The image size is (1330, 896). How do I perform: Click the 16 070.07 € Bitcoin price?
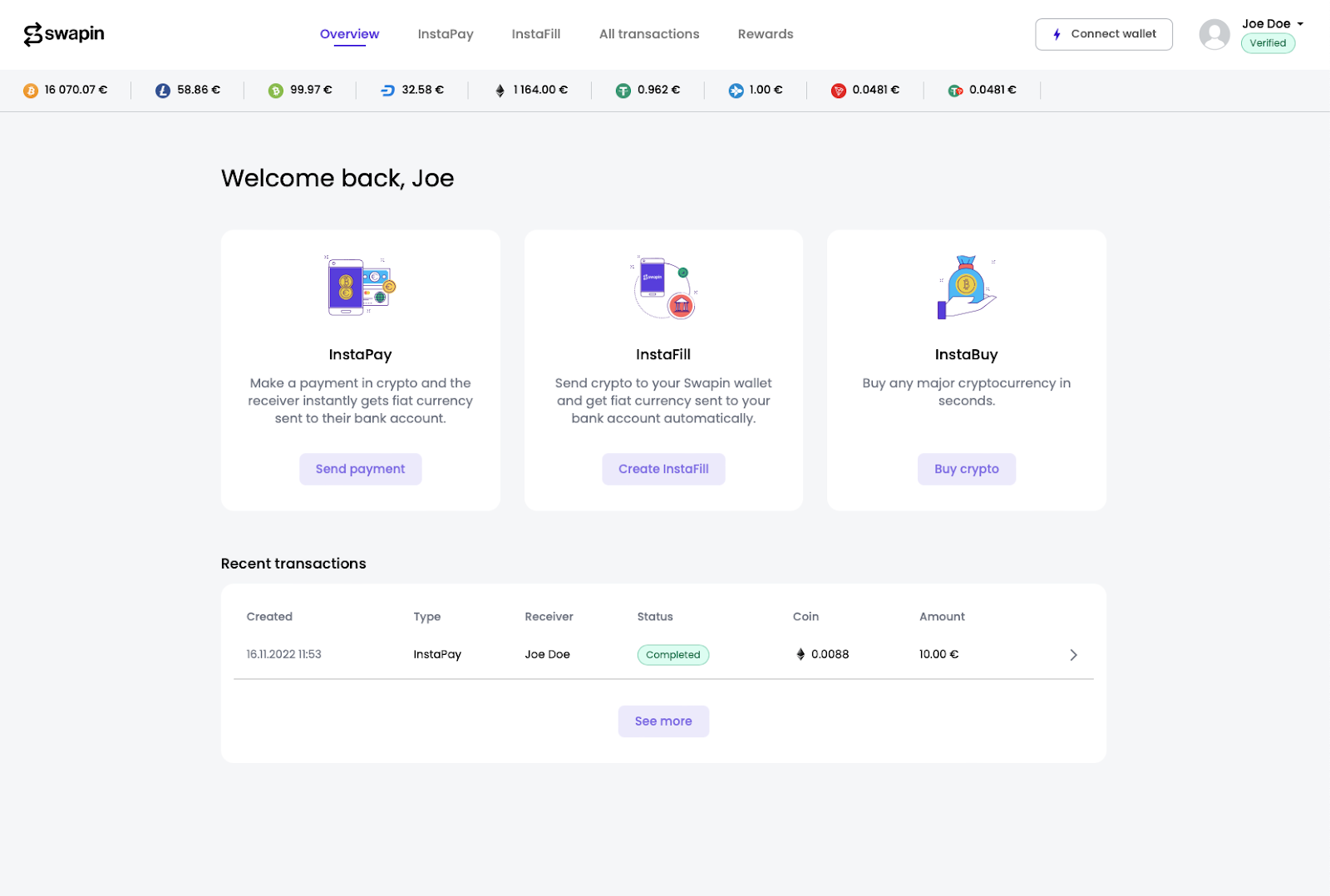pyautogui.click(x=76, y=90)
